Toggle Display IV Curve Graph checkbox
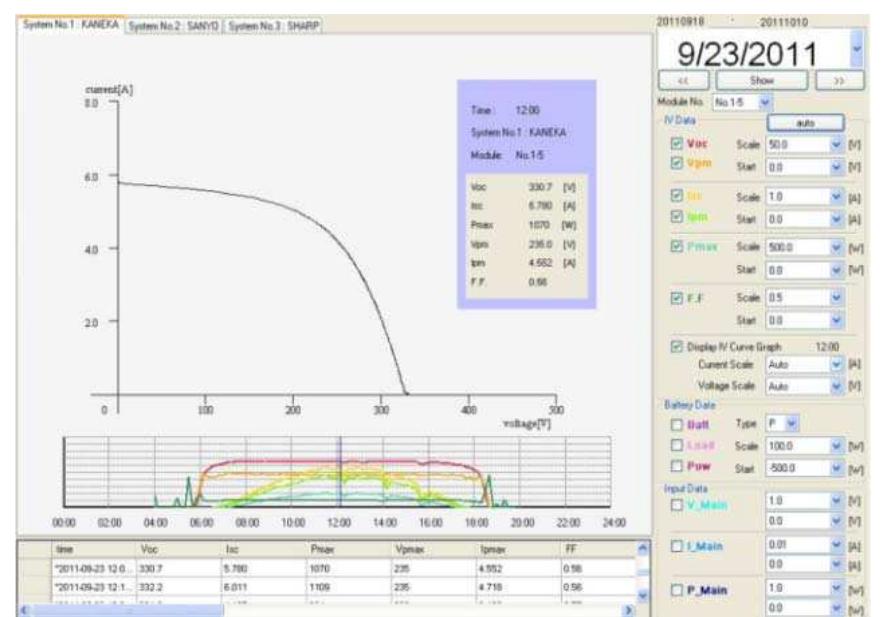Screen dimensions: 888x617 (677, 346)
